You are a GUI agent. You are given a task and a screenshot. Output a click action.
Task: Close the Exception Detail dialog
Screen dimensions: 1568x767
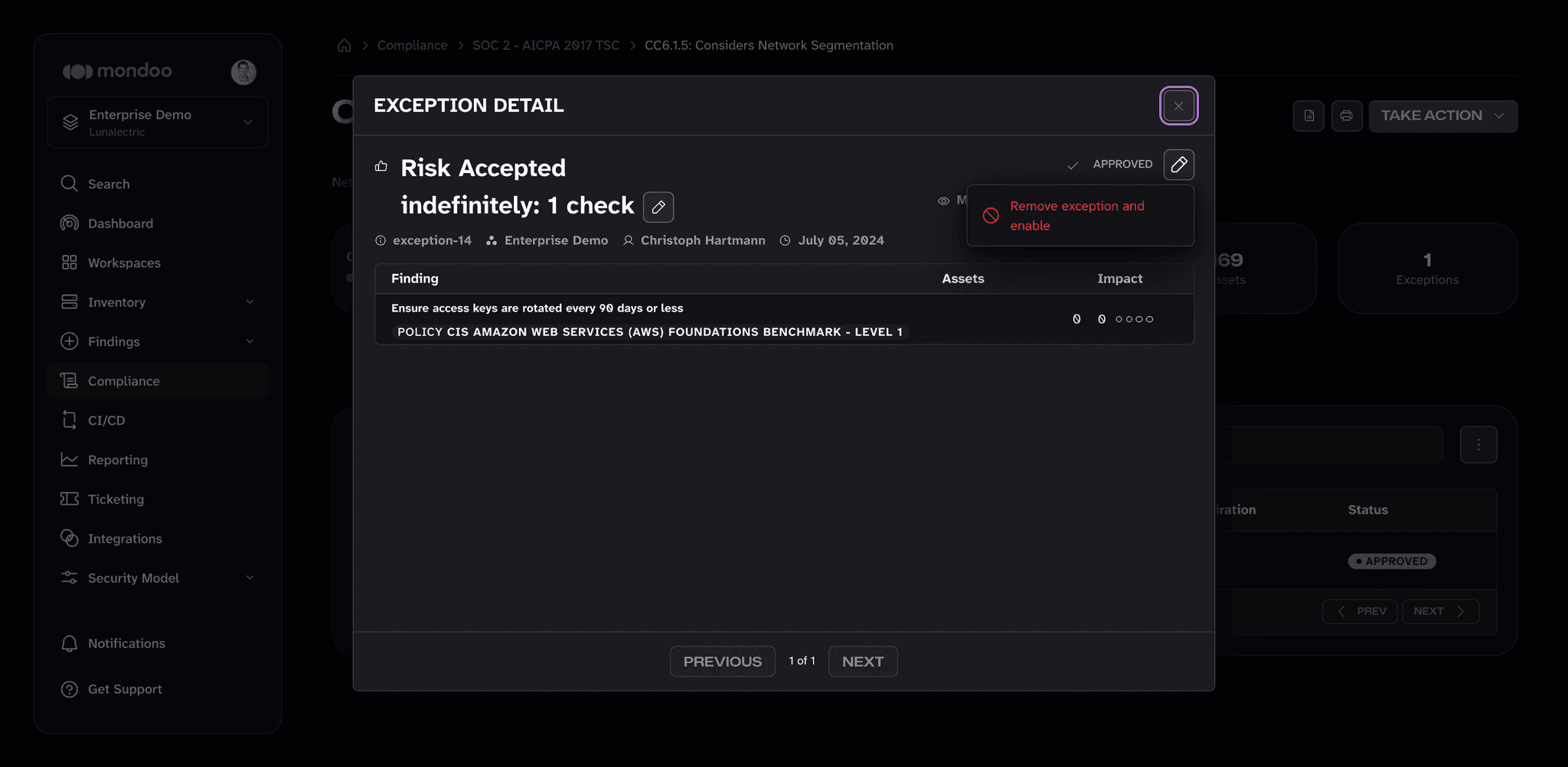pyautogui.click(x=1178, y=106)
